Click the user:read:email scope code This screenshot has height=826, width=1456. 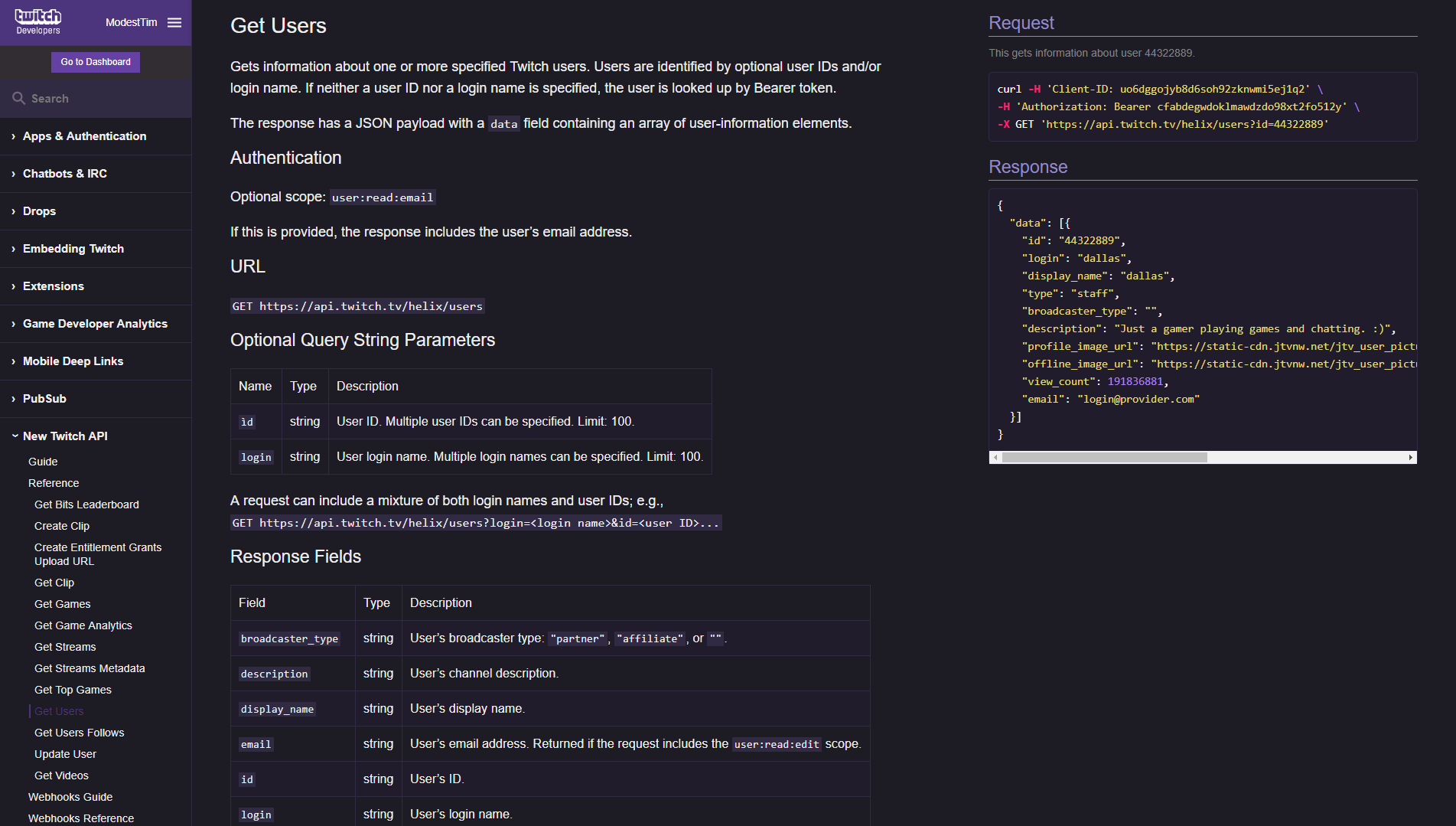pyautogui.click(x=383, y=198)
